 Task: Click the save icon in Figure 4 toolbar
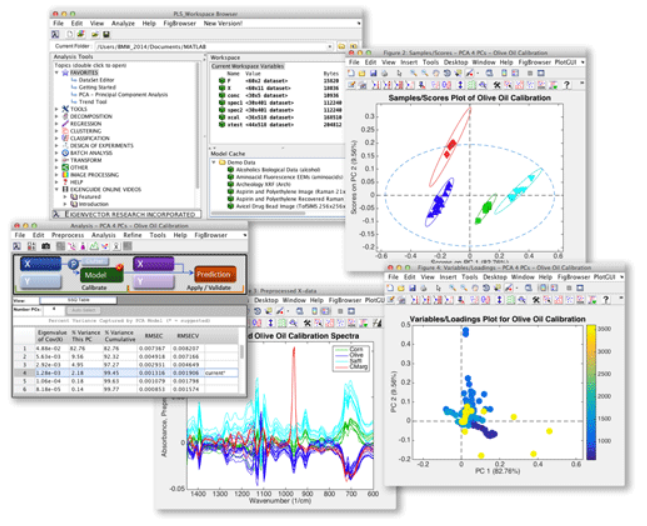point(412,288)
